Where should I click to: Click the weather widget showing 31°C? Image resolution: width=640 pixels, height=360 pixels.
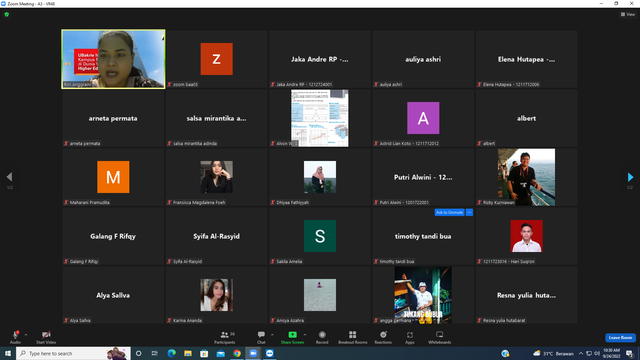tap(553, 353)
